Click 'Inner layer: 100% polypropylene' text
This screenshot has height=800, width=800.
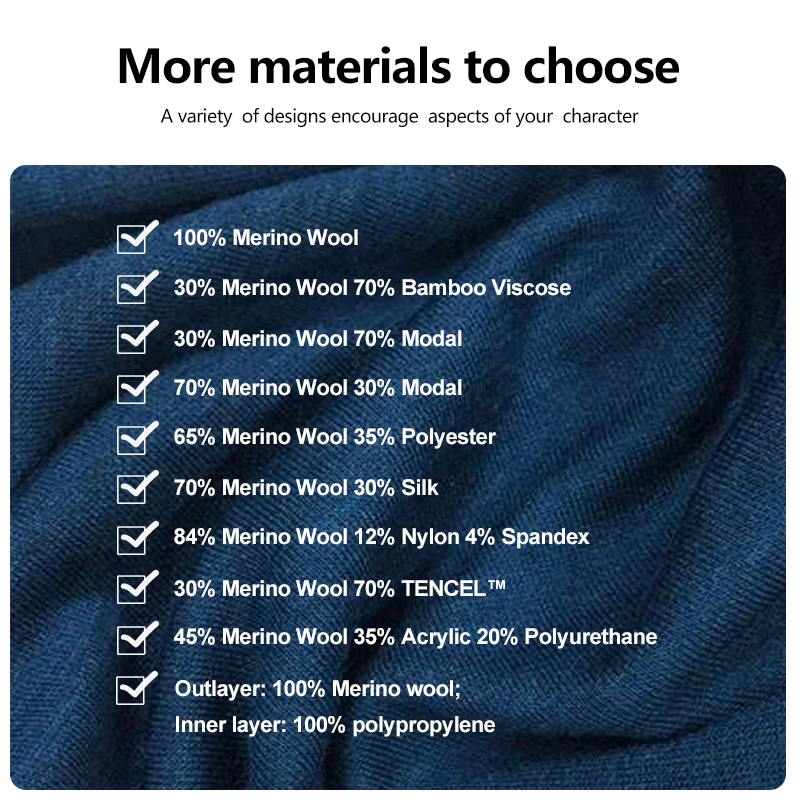[335, 726]
